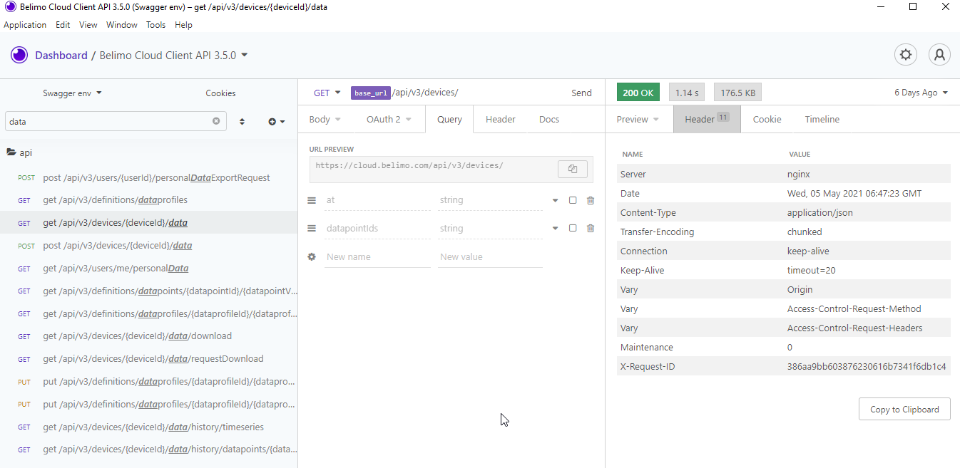This screenshot has width=960, height=468.
Task: Click the base_url environment variable tag
Action: pyautogui.click(x=370, y=93)
